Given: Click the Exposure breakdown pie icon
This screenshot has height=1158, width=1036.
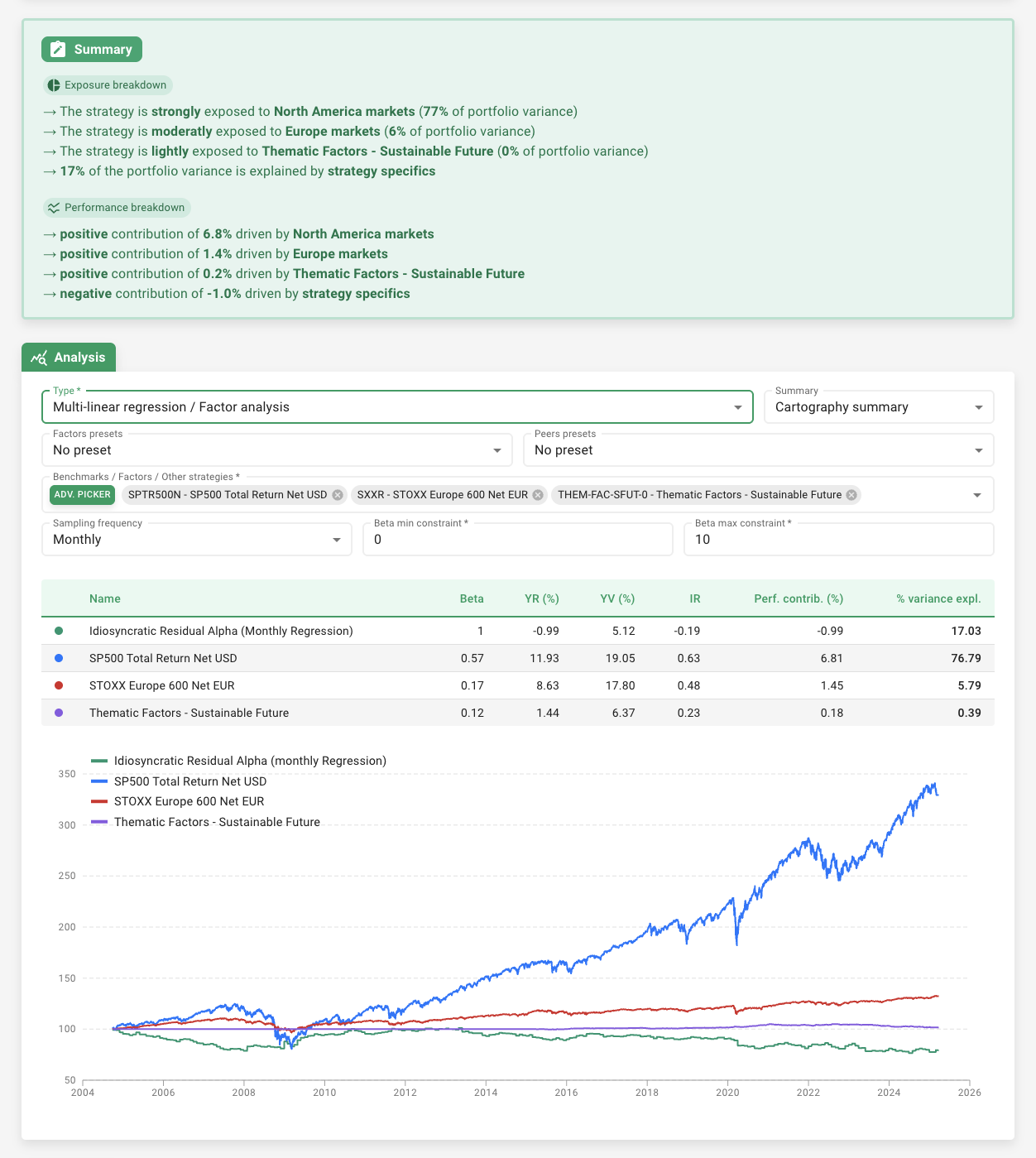Looking at the screenshot, I should pos(54,85).
